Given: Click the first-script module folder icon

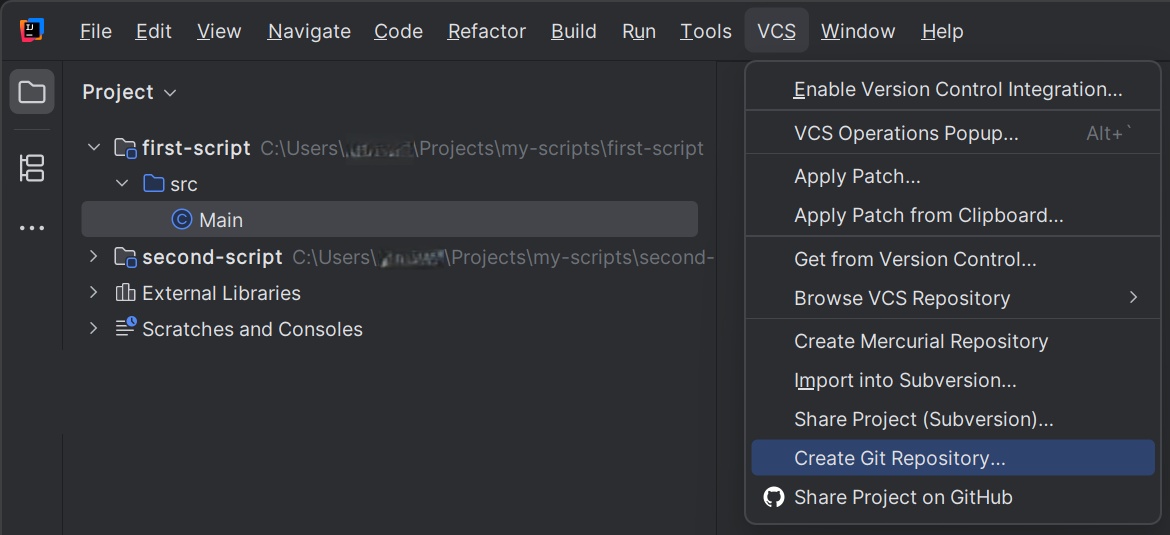Looking at the screenshot, I should tap(125, 148).
